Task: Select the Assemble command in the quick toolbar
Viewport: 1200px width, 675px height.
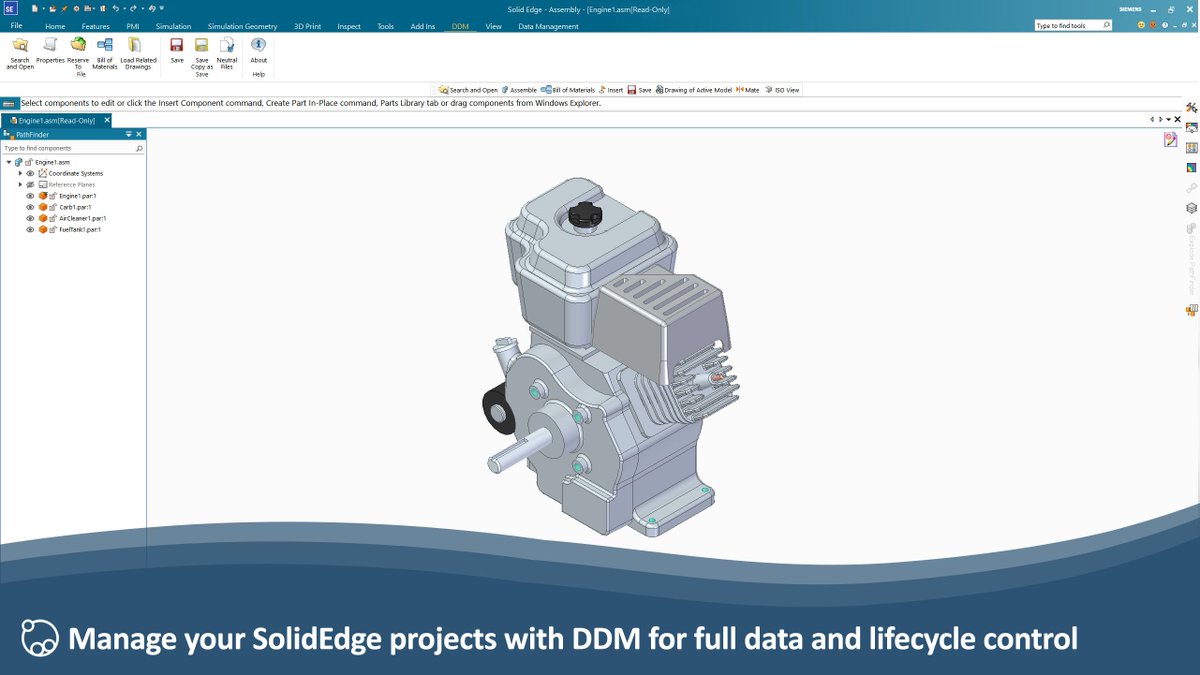Action: click(x=517, y=89)
